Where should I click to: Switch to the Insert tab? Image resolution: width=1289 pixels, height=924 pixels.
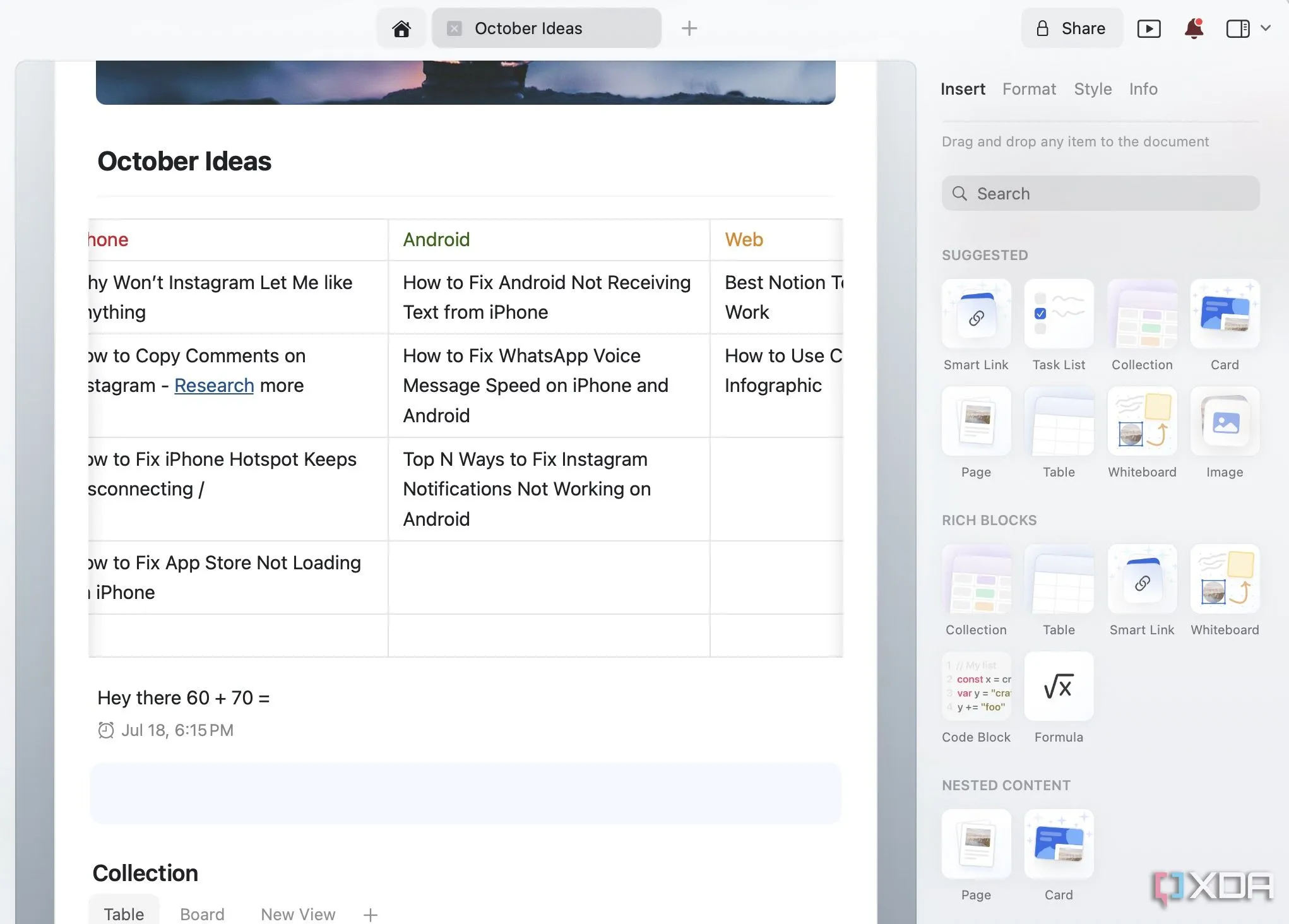(963, 89)
